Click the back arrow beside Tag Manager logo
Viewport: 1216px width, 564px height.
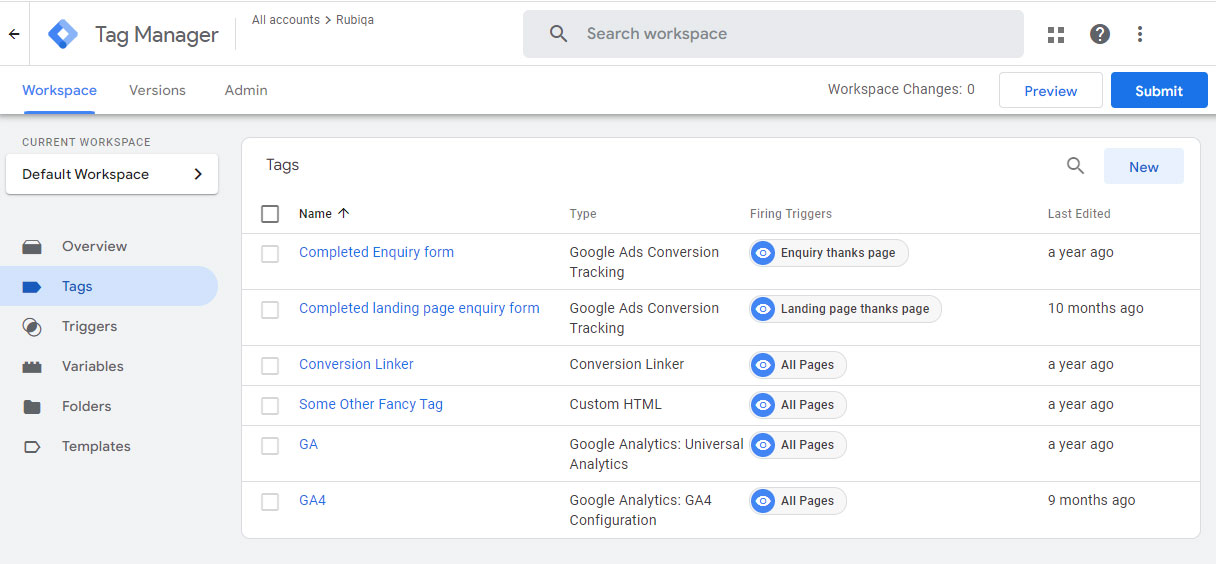click(14, 34)
